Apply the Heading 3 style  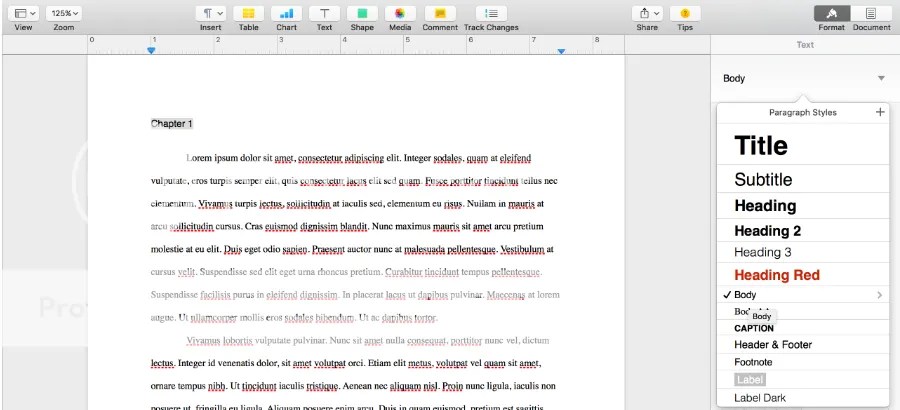coord(803,252)
